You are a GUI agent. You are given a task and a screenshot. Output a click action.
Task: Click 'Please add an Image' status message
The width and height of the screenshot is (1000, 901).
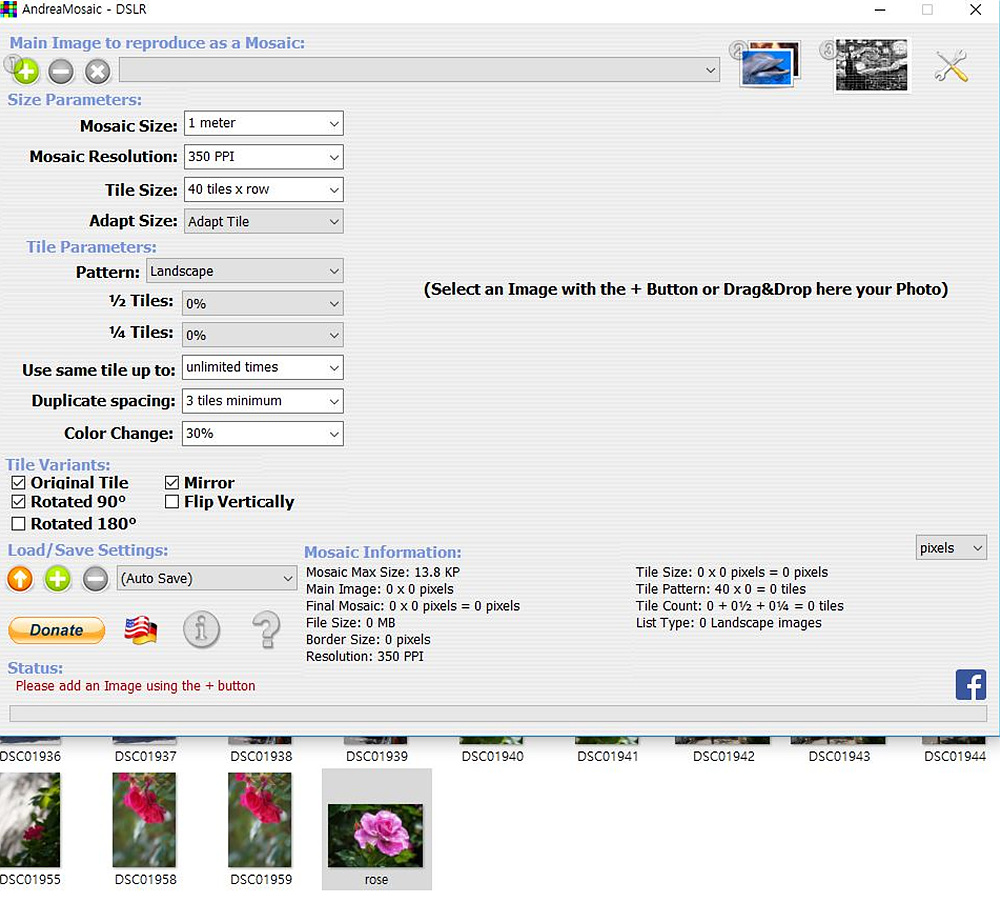(135, 686)
